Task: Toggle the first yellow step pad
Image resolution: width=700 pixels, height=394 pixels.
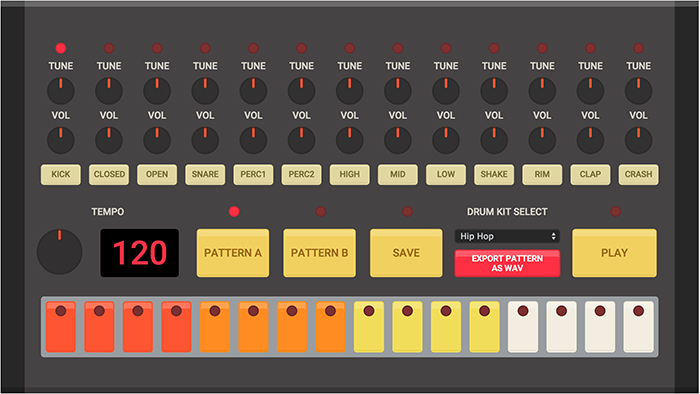Action: tap(369, 327)
